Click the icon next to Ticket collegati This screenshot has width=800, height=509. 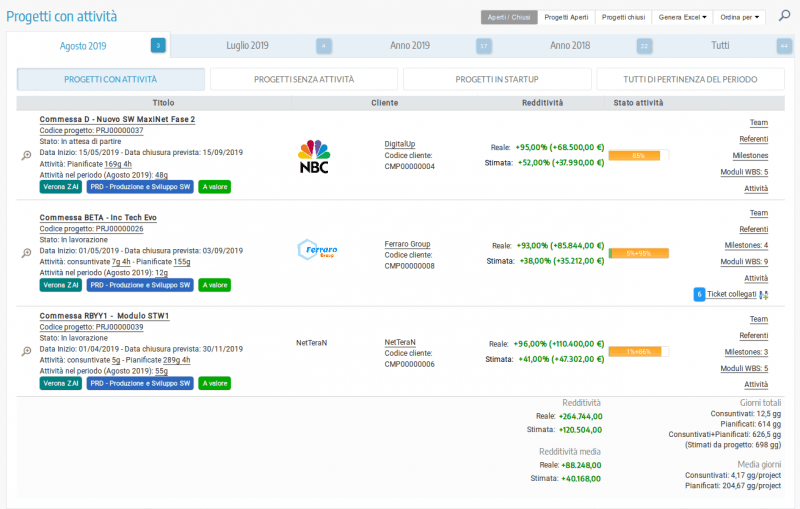(764, 295)
